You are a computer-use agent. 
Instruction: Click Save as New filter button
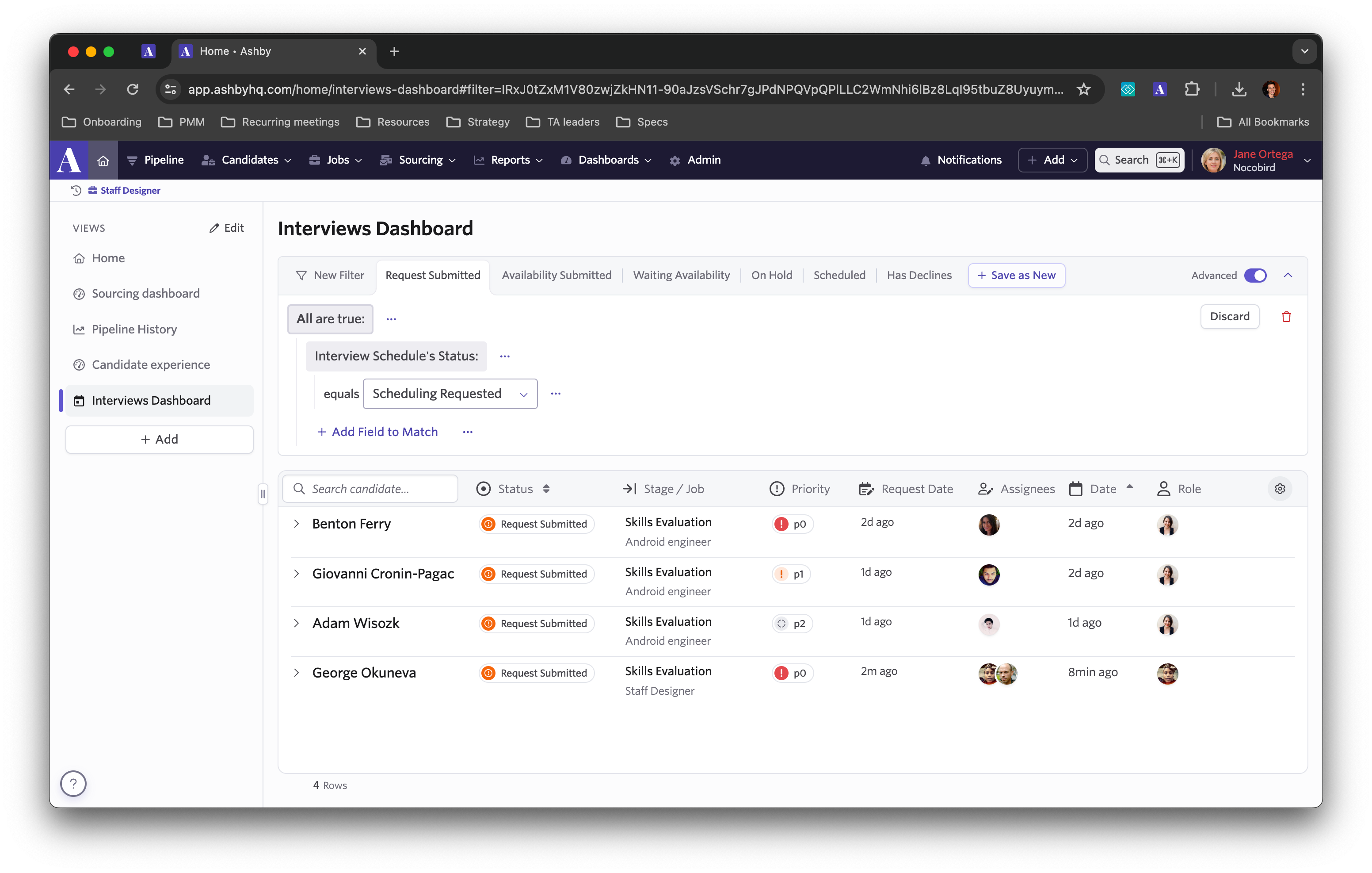tap(1016, 275)
